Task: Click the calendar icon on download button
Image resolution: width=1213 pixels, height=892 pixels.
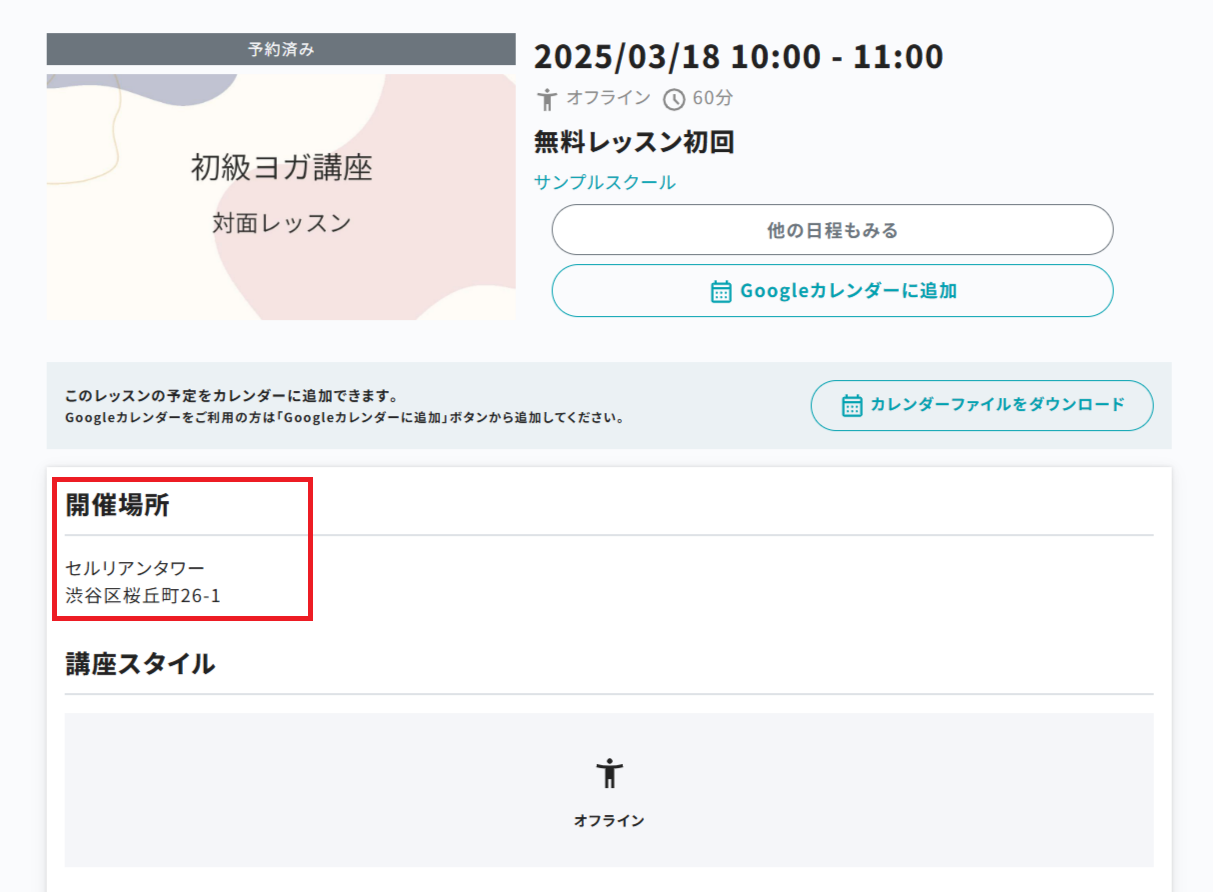Action: coord(852,405)
